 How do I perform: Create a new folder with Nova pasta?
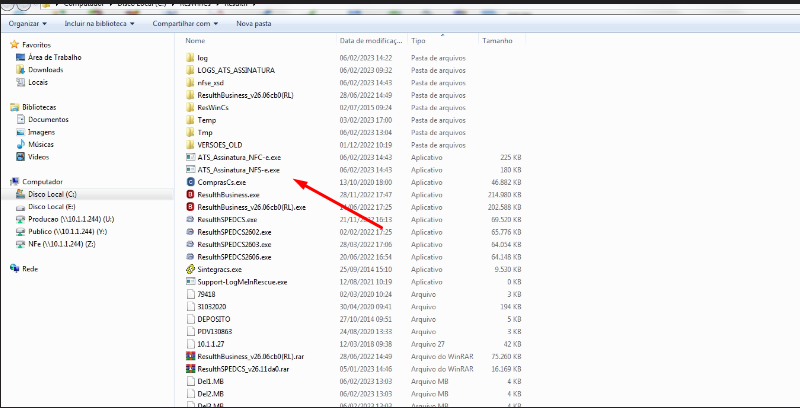pyautogui.click(x=254, y=23)
